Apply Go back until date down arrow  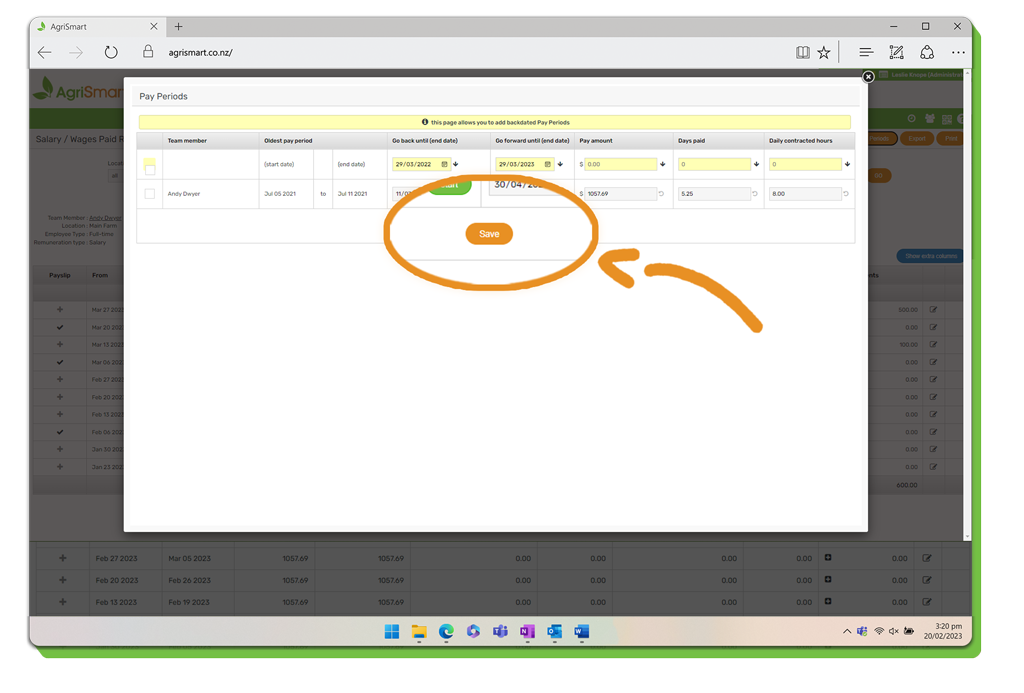[x=456, y=164]
